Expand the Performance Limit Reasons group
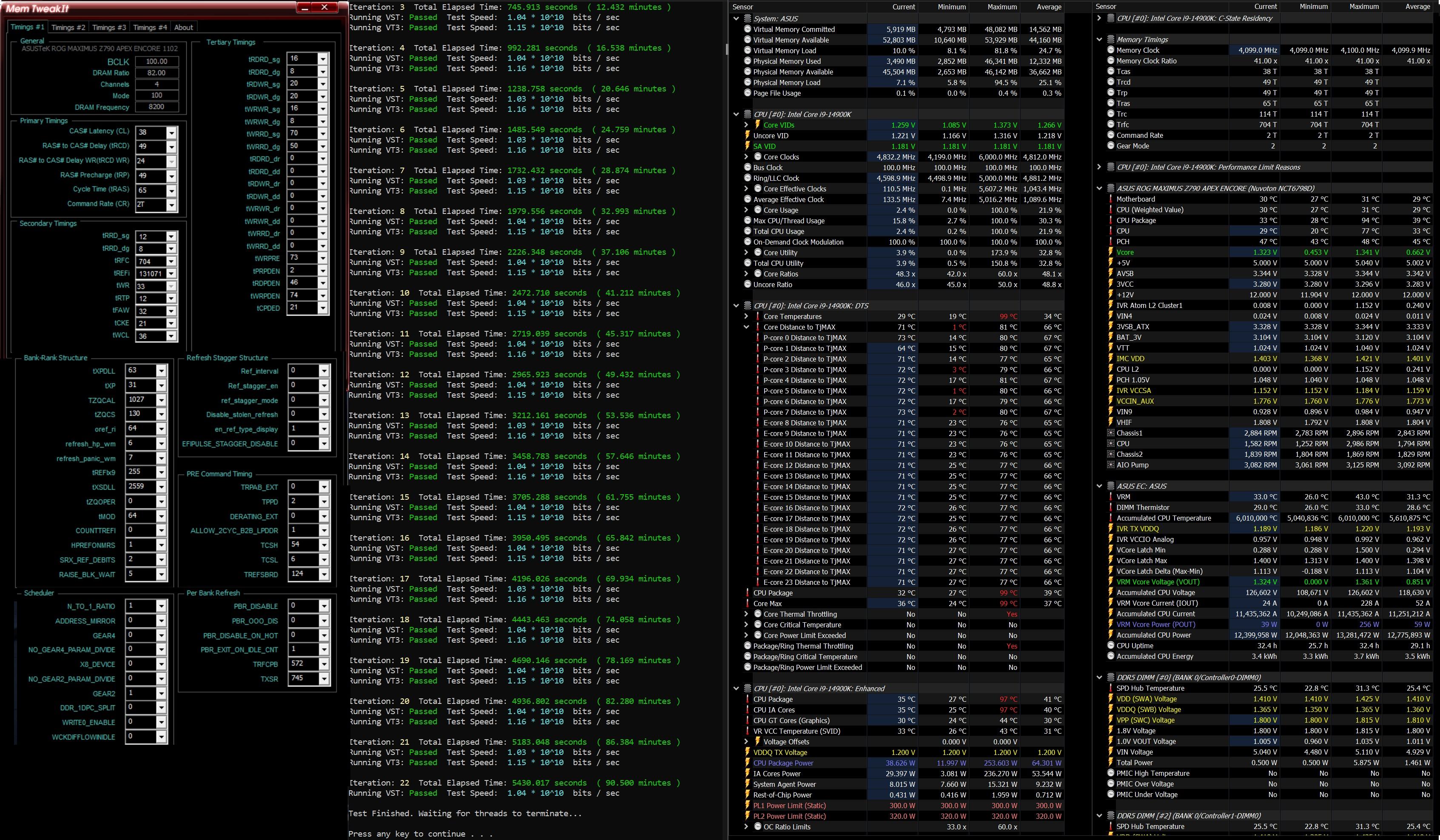Screen dimensions: 1440x840 [x=1099, y=167]
